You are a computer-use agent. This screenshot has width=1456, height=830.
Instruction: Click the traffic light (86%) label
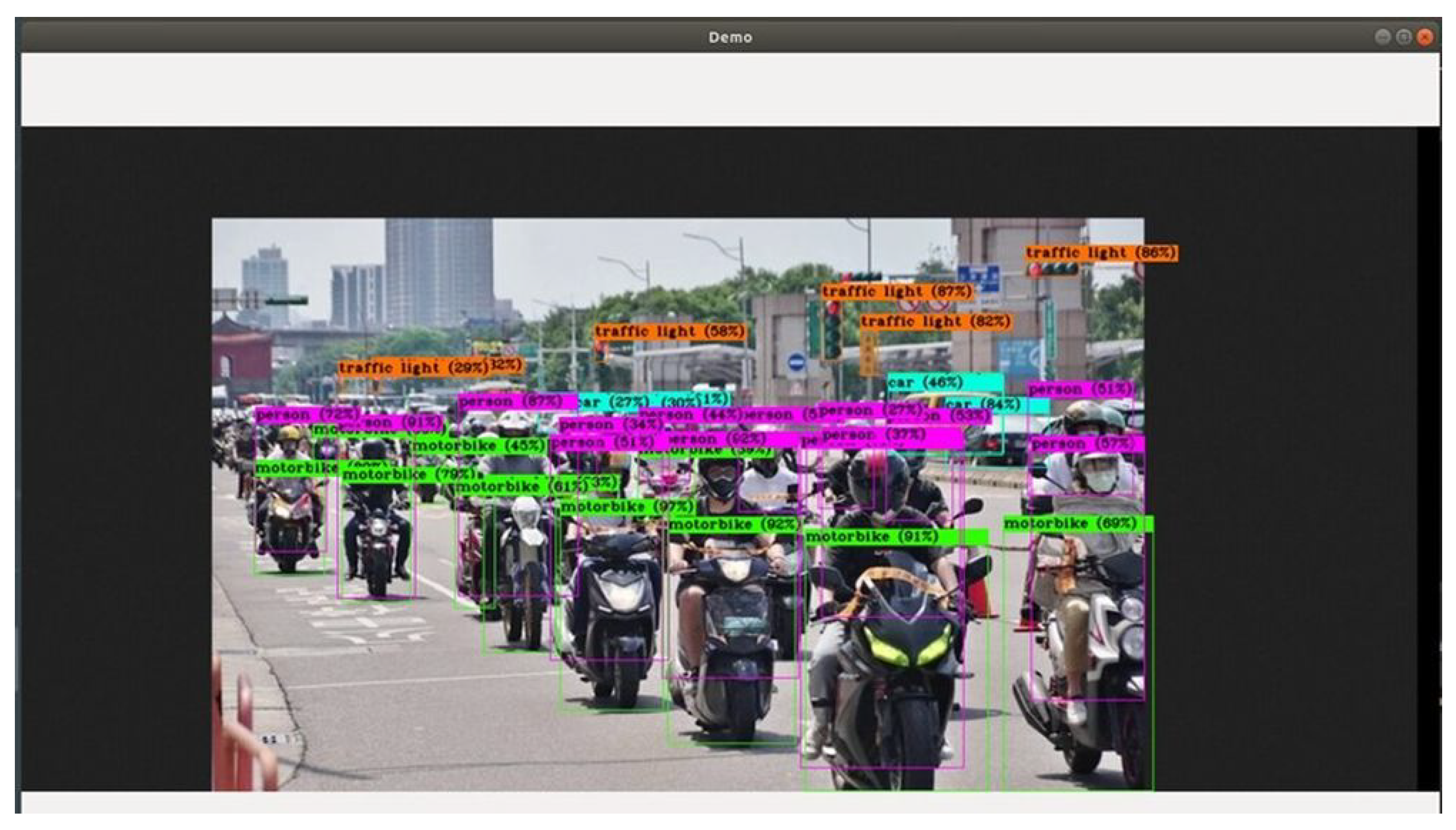point(1101,253)
